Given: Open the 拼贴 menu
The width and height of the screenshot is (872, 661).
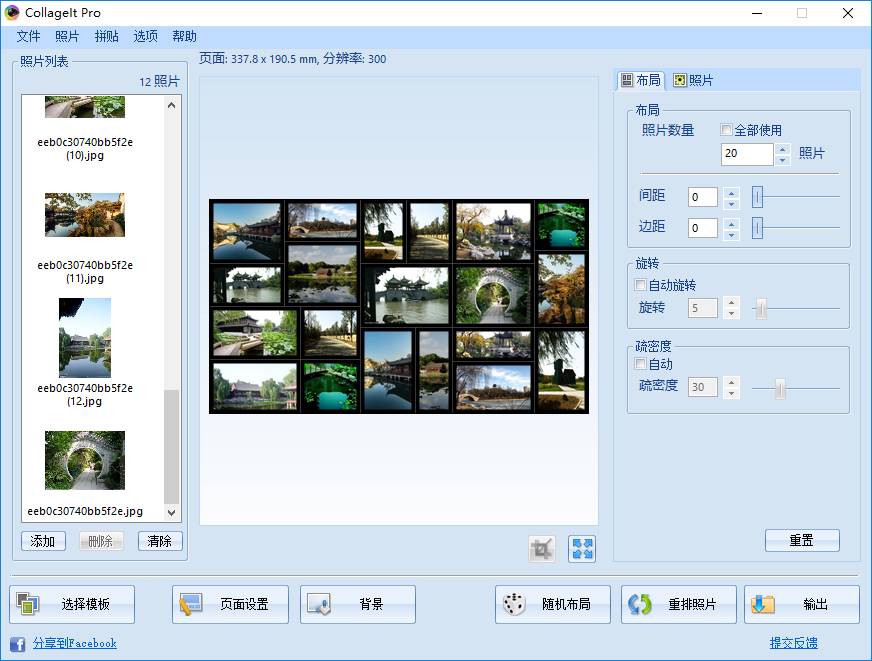Looking at the screenshot, I should [x=107, y=36].
